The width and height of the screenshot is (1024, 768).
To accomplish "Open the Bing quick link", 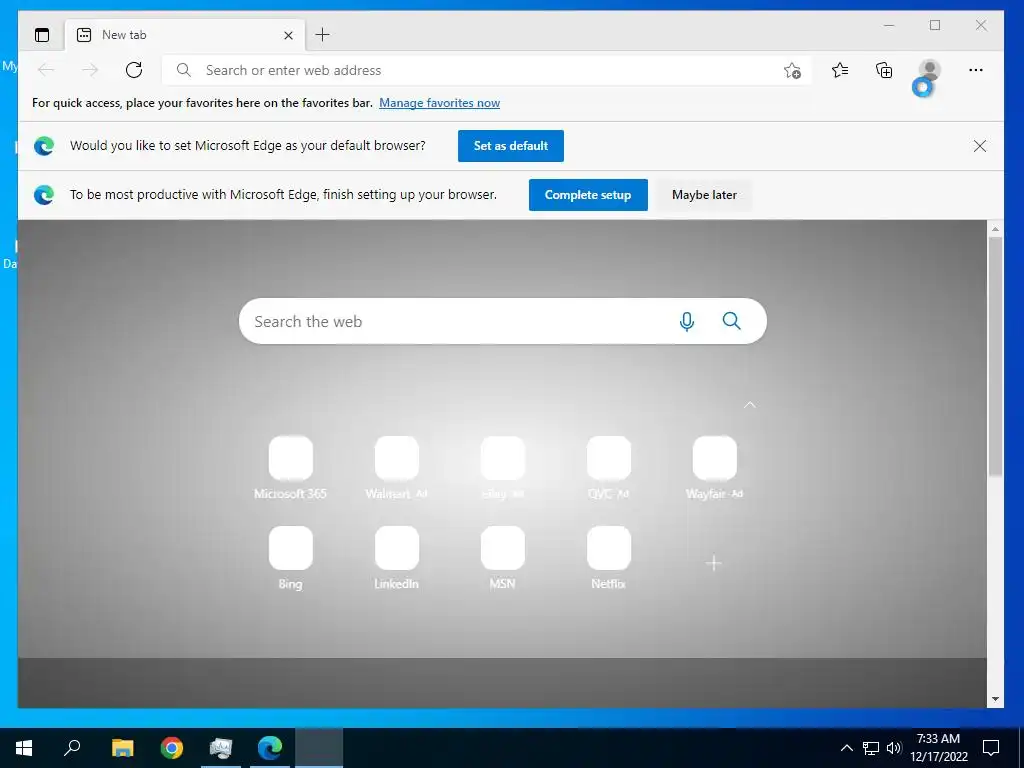I will click(291, 558).
